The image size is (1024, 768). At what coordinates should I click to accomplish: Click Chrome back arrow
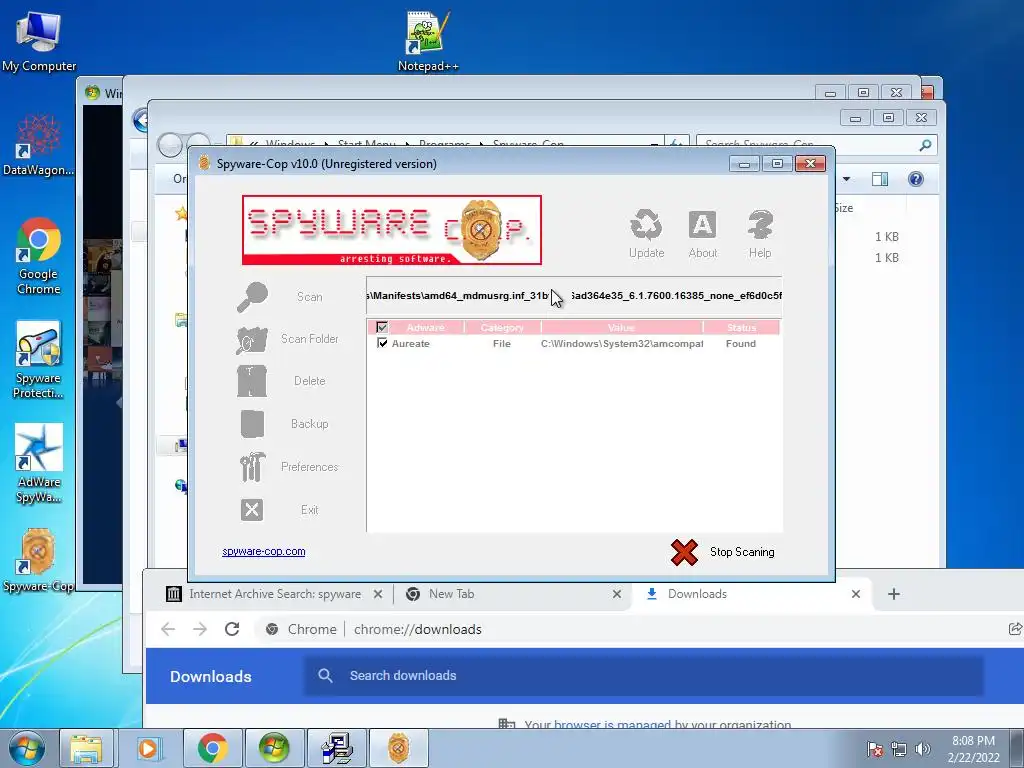pos(168,629)
